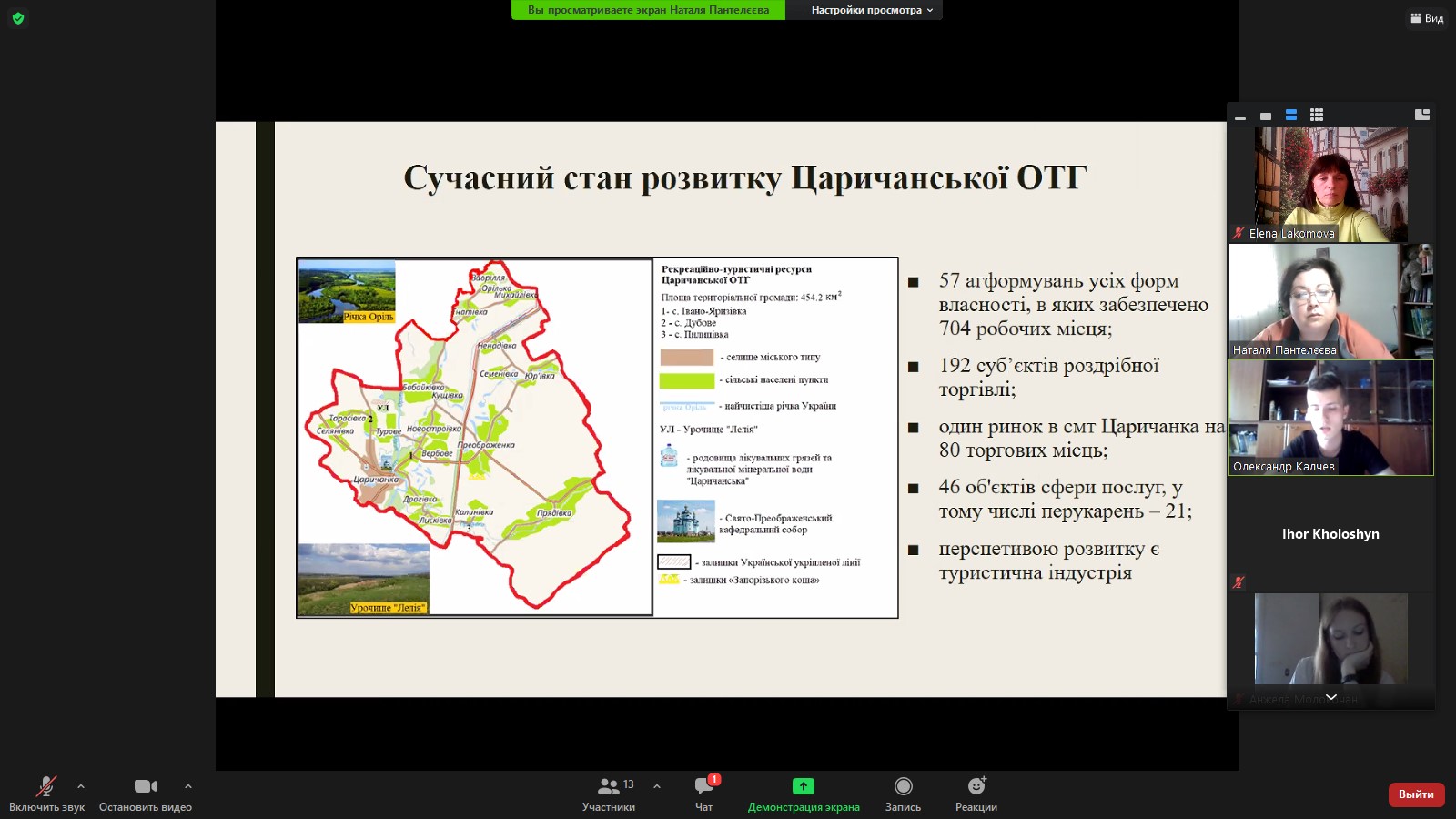The width and height of the screenshot is (1456, 819).
Task: Stop camera with Остановить видео
Action: point(146,794)
